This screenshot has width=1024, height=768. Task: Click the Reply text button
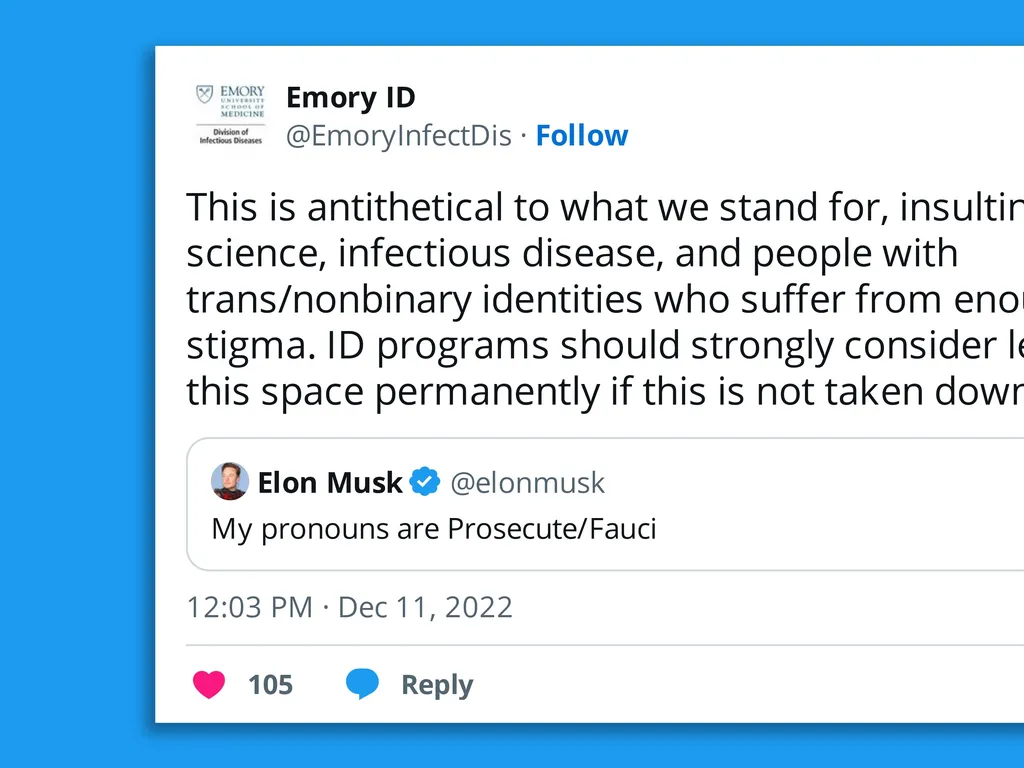coord(436,685)
